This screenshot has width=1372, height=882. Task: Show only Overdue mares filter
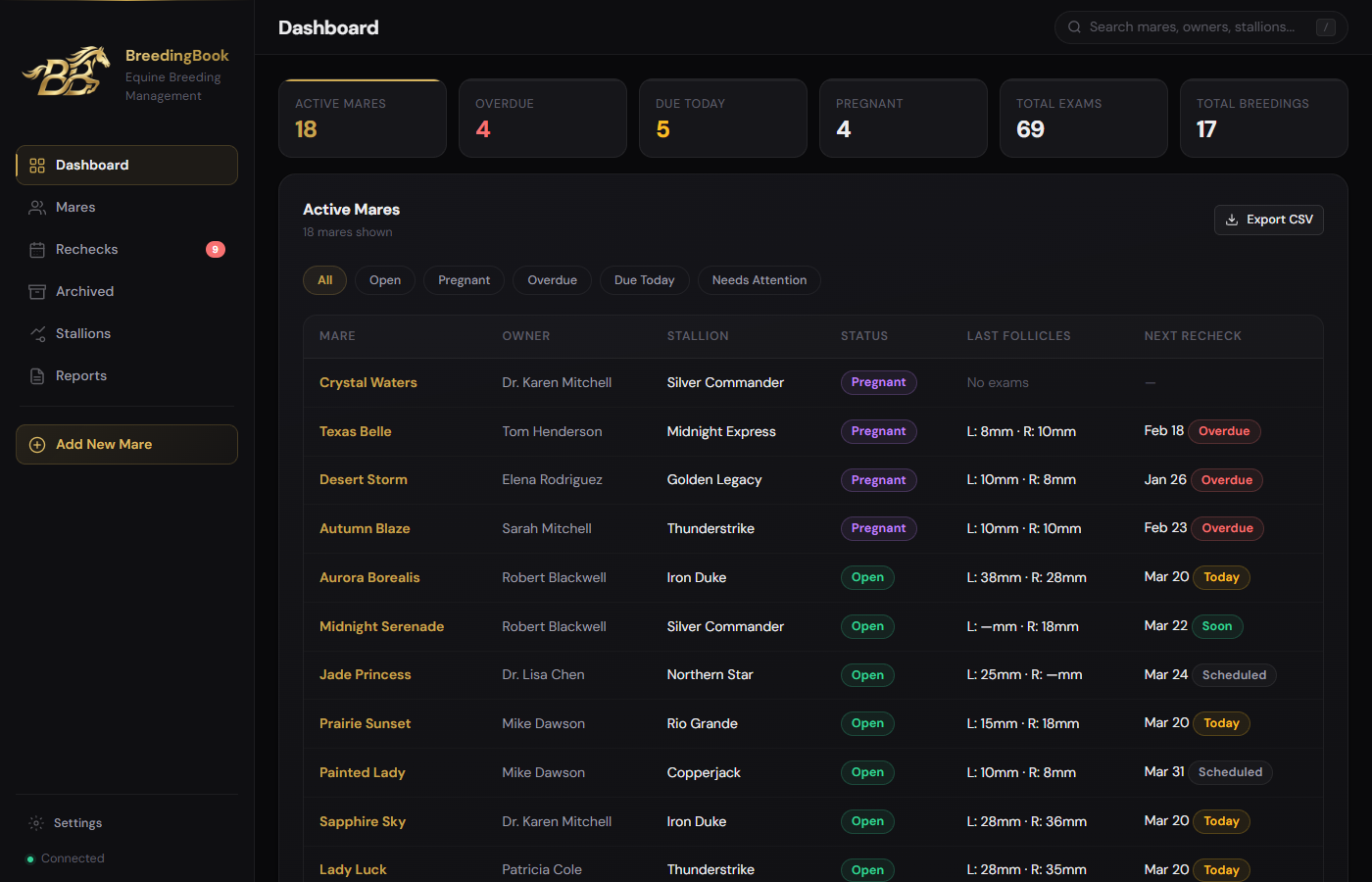click(553, 280)
